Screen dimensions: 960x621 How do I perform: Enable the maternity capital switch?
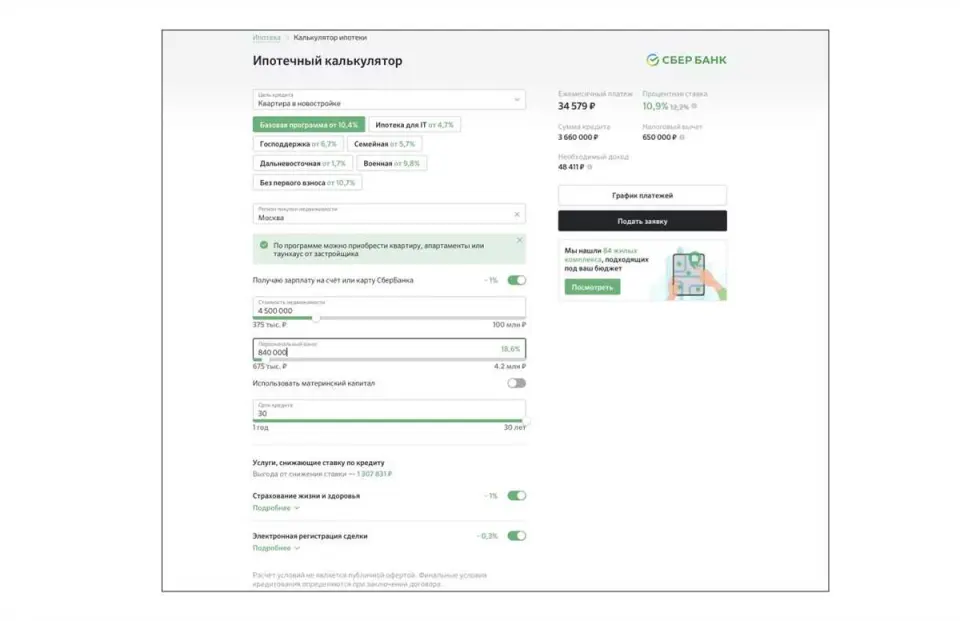click(516, 383)
